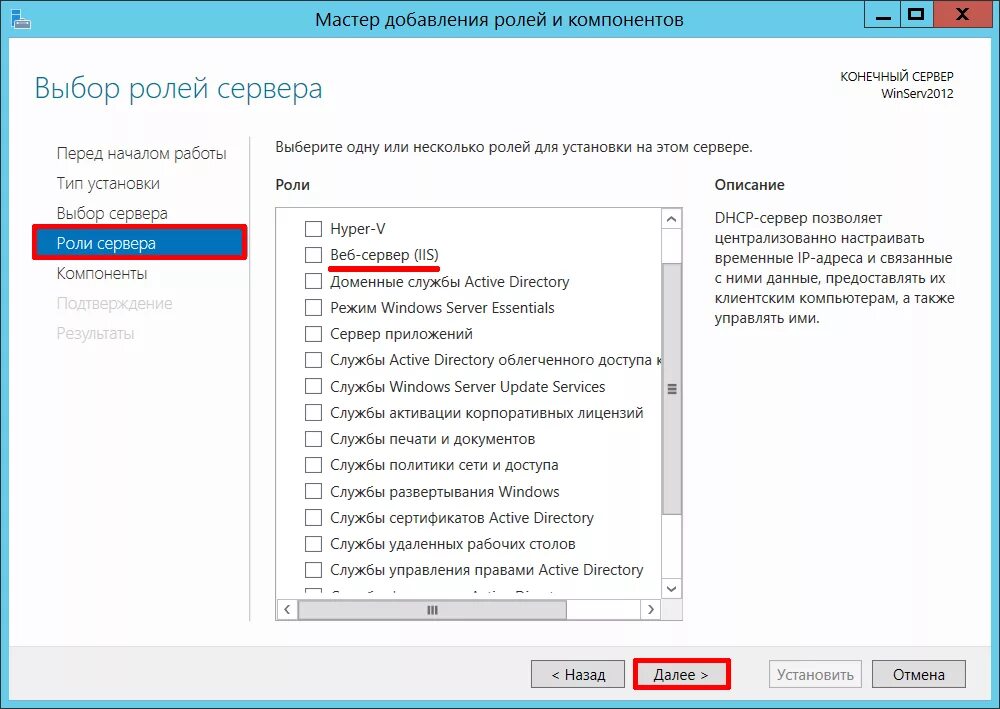Maximize the wizard window
Screen dimensions: 1000x709
pos(916,14)
